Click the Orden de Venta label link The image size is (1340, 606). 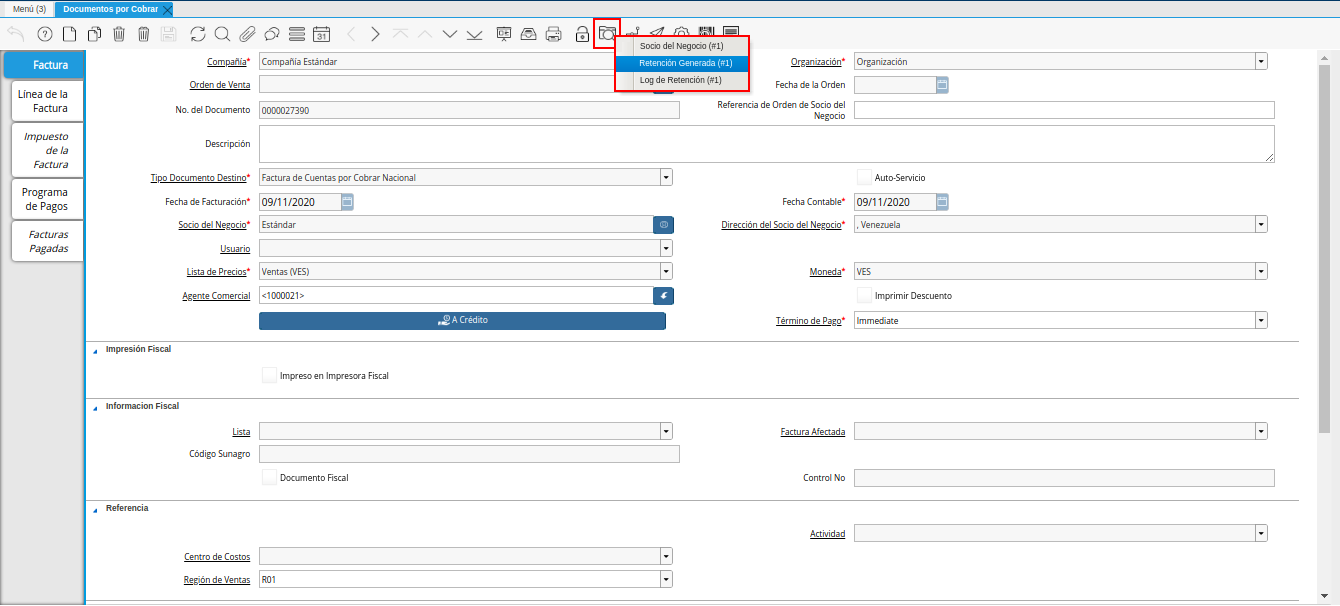pyautogui.click(x=220, y=85)
